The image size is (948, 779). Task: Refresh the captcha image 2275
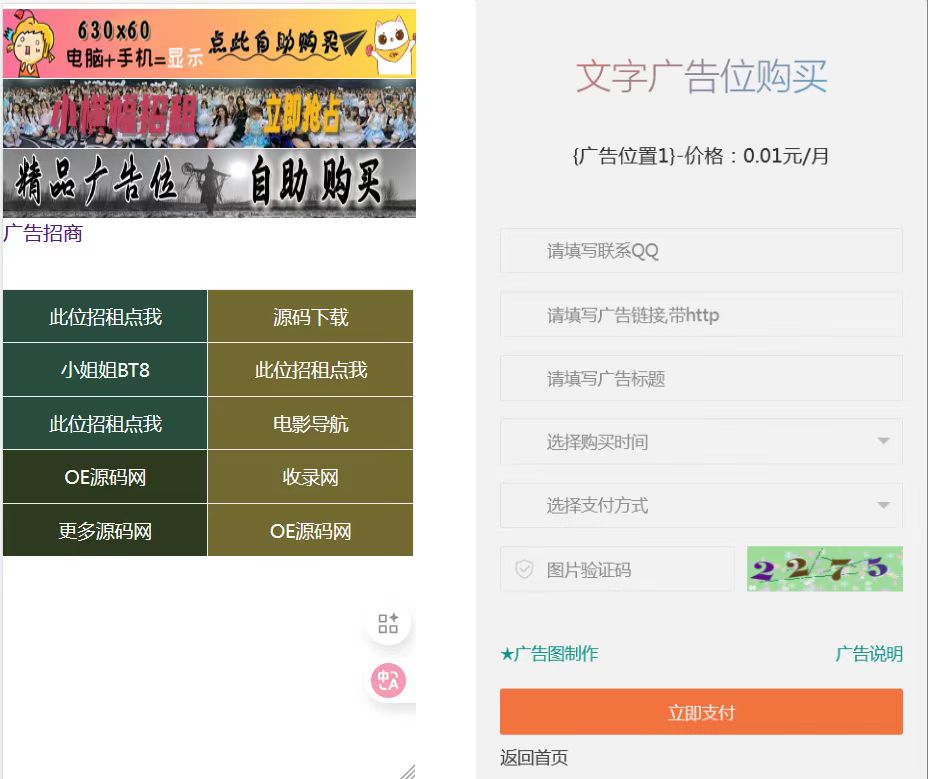(x=825, y=569)
